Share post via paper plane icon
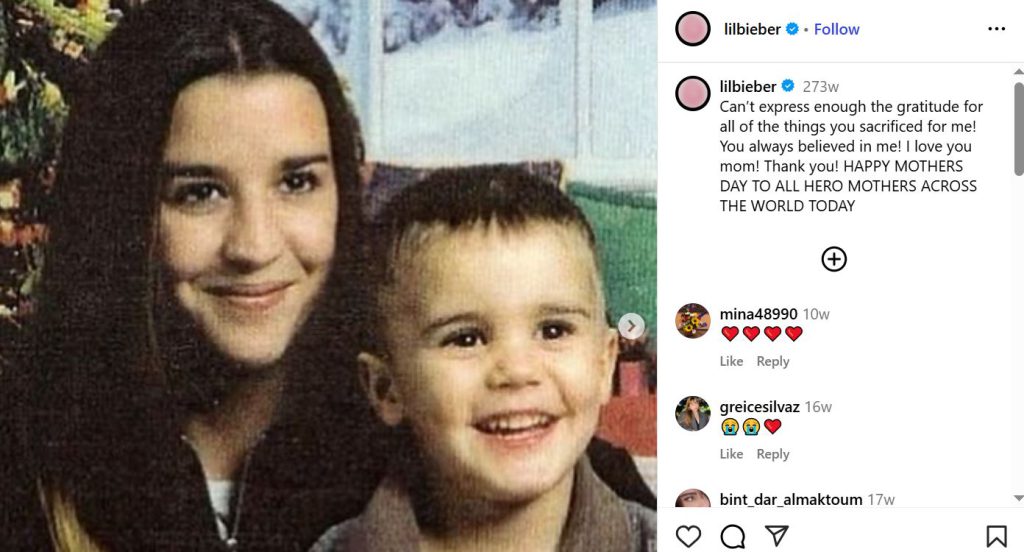 click(x=776, y=536)
